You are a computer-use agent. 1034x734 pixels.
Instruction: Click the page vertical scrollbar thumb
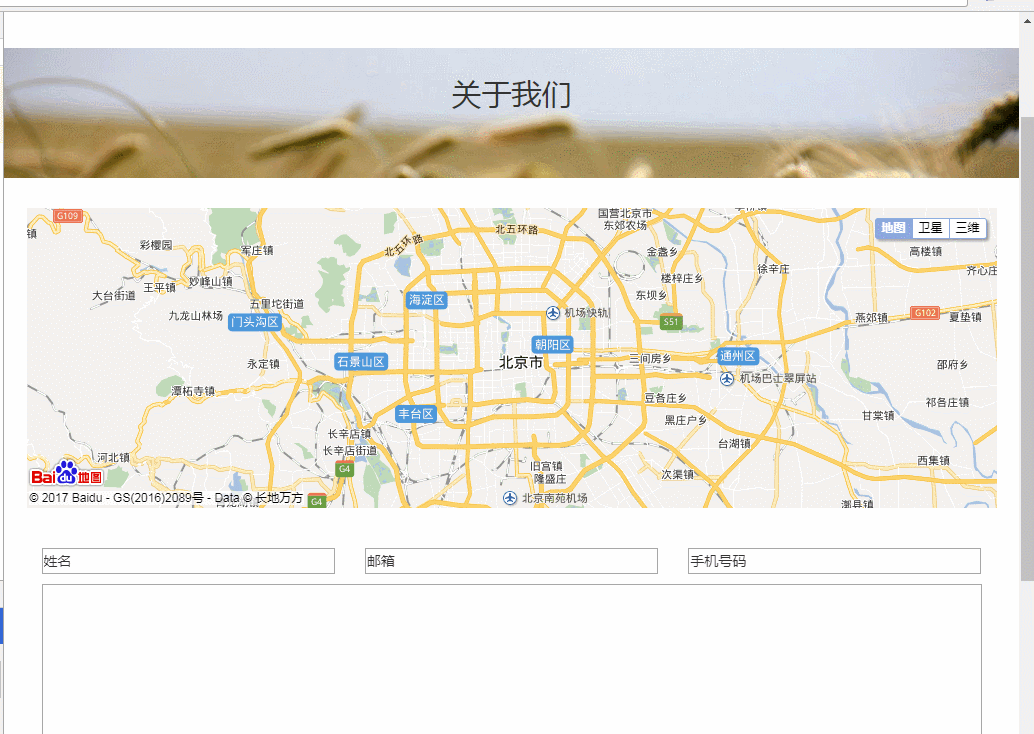1027,350
